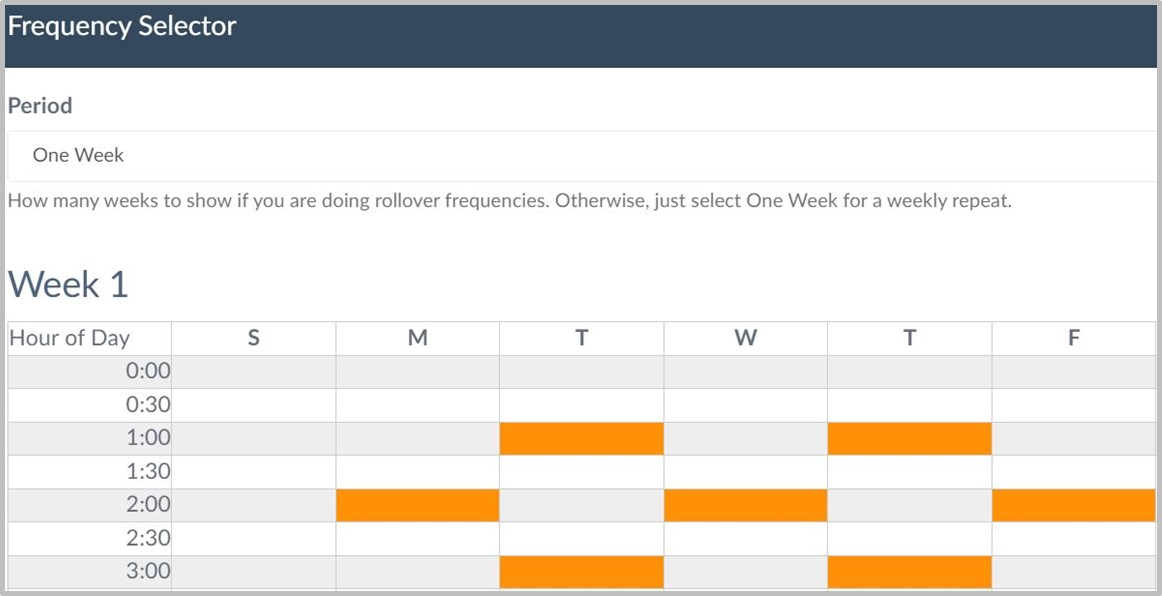Unselect the Tuesday 3:00 orange cell

pyautogui.click(x=582, y=572)
